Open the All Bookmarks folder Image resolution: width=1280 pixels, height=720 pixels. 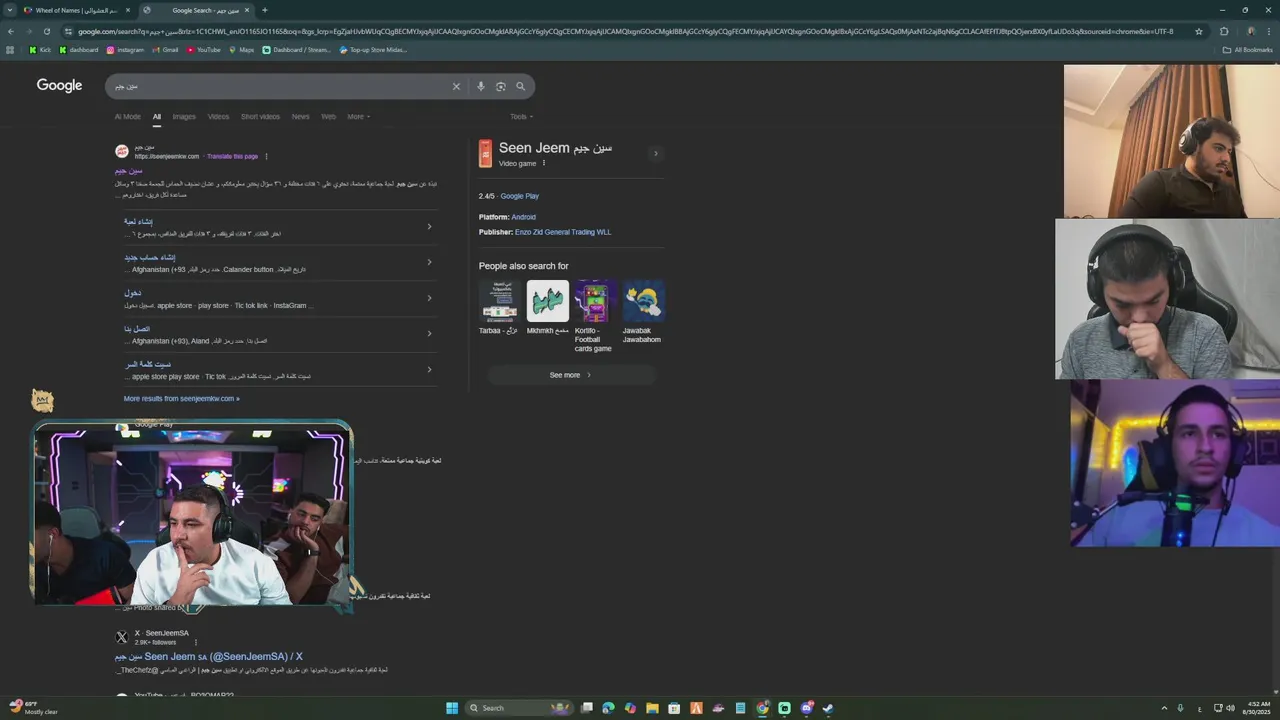(1248, 49)
